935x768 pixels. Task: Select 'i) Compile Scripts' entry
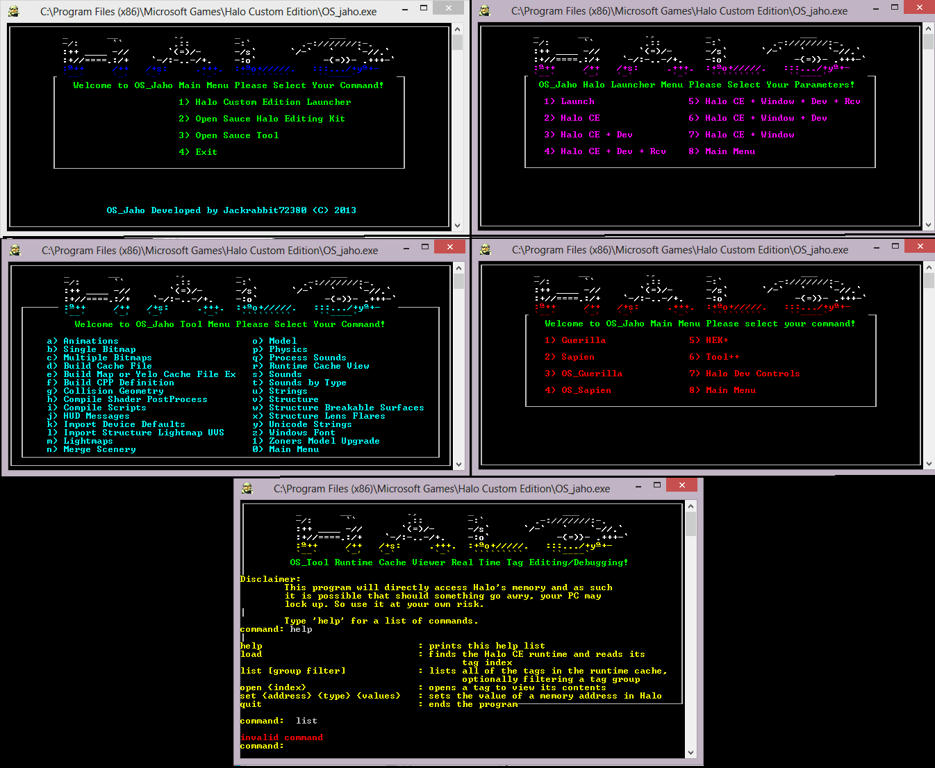[97, 408]
